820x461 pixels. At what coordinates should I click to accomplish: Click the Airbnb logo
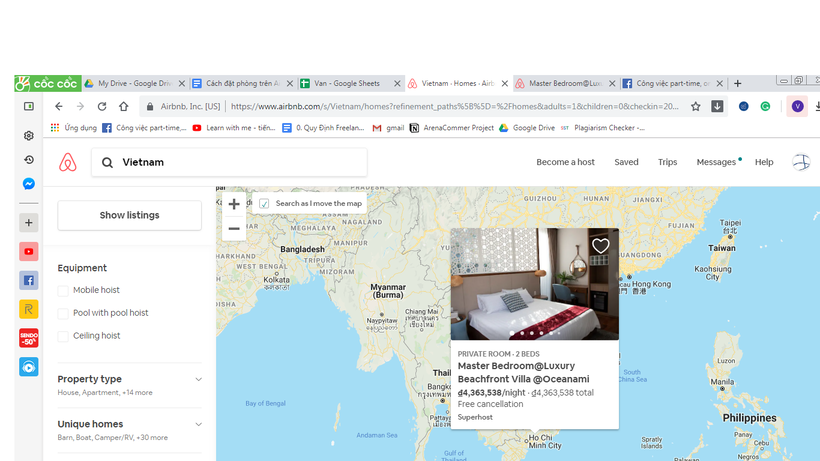tap(67, 163)
